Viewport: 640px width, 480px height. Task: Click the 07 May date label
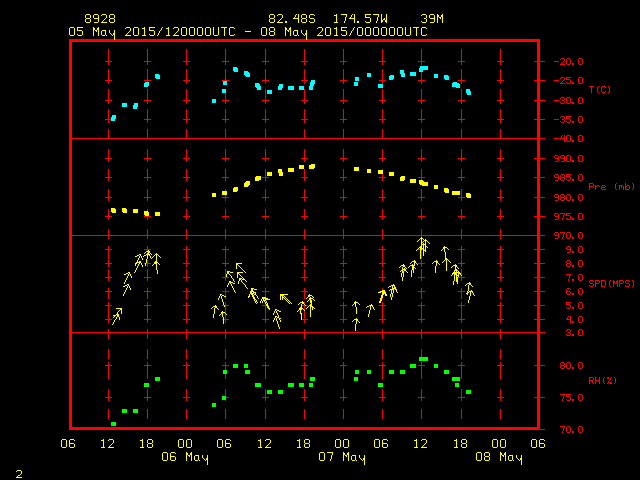(342, 457)
